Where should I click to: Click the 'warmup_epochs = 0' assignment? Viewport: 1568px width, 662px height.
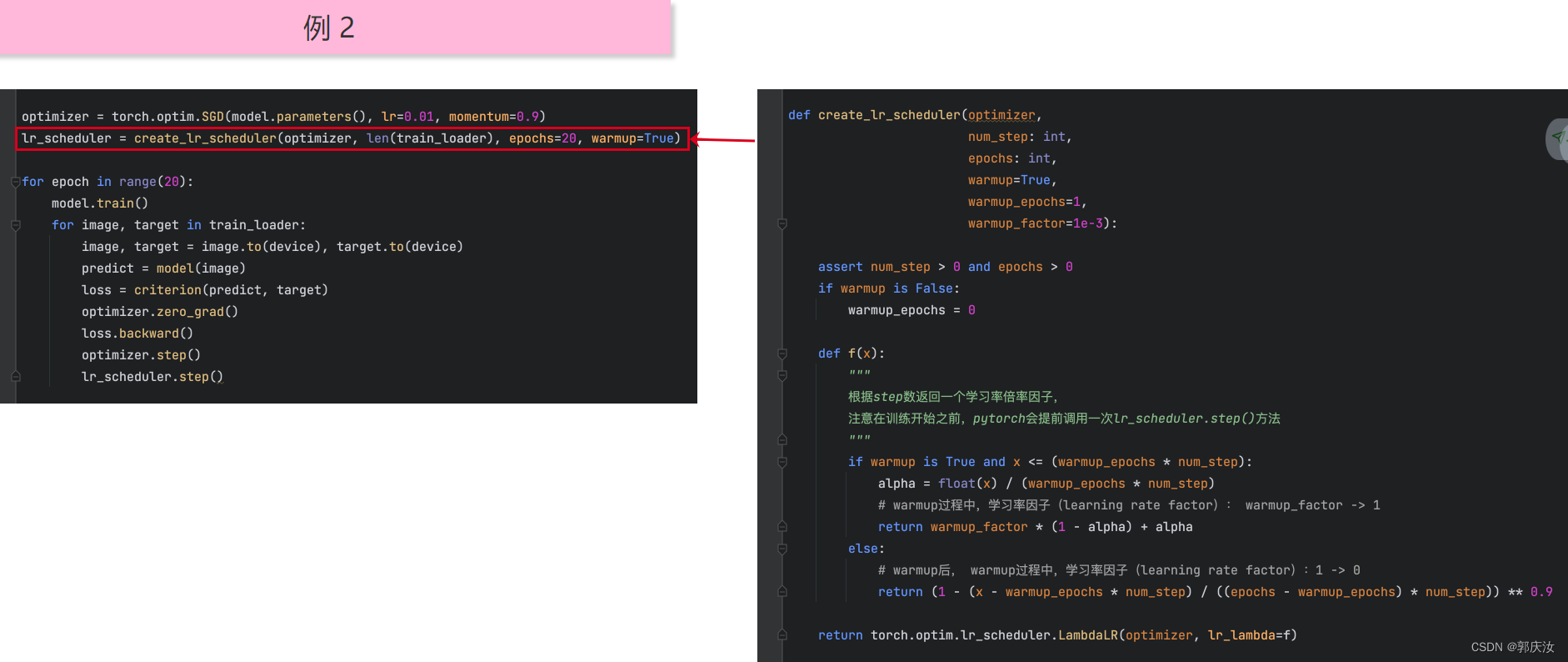(911, 310)
